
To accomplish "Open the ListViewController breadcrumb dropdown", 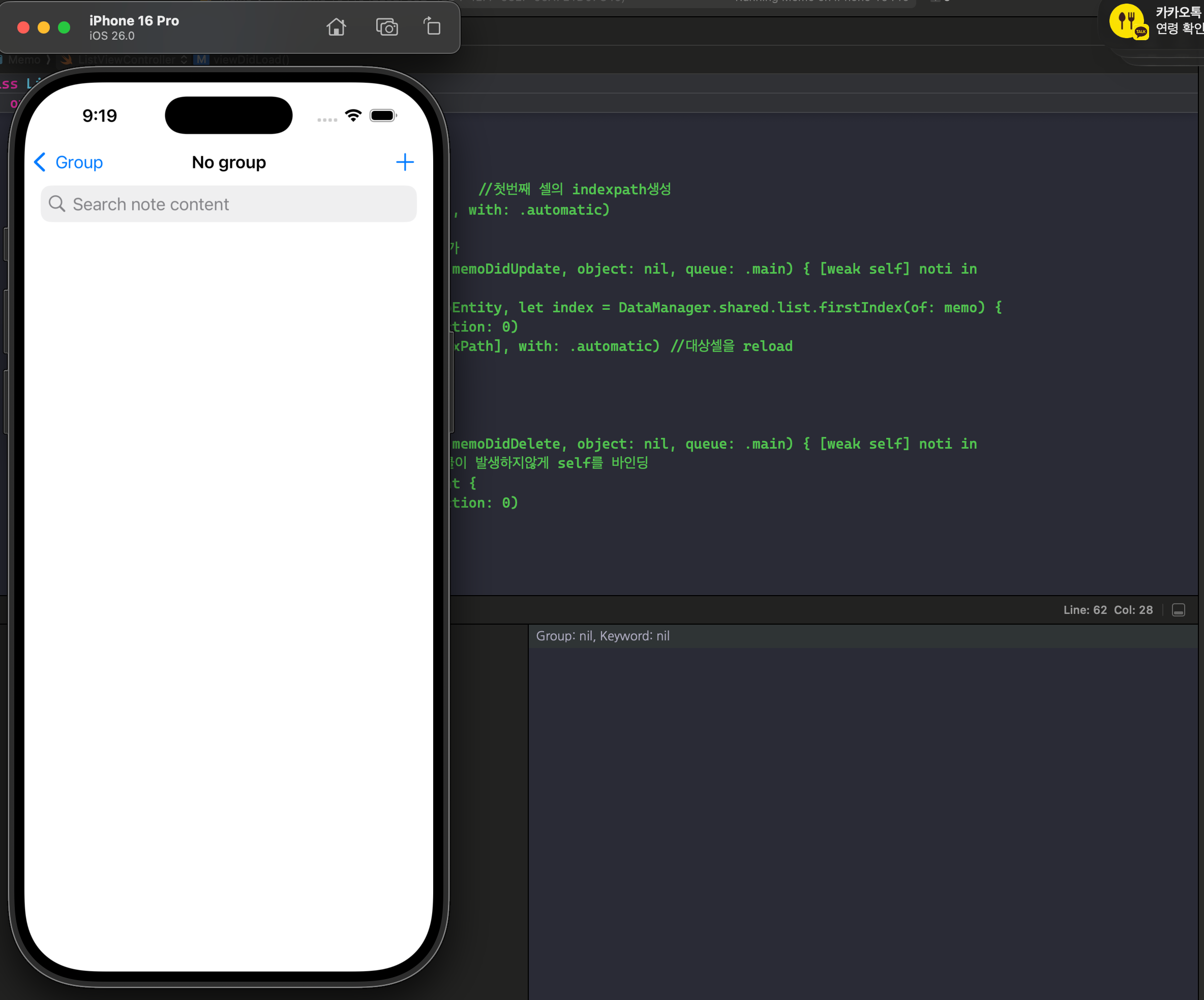I will [x=127, y=60].
